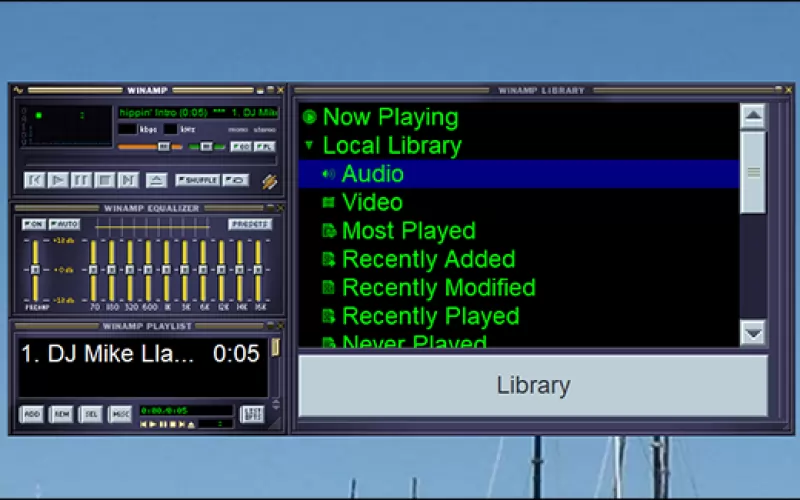Open the playlist ADD menu button
The height and width of the screenshot is (500, 800).
[32, 414]
